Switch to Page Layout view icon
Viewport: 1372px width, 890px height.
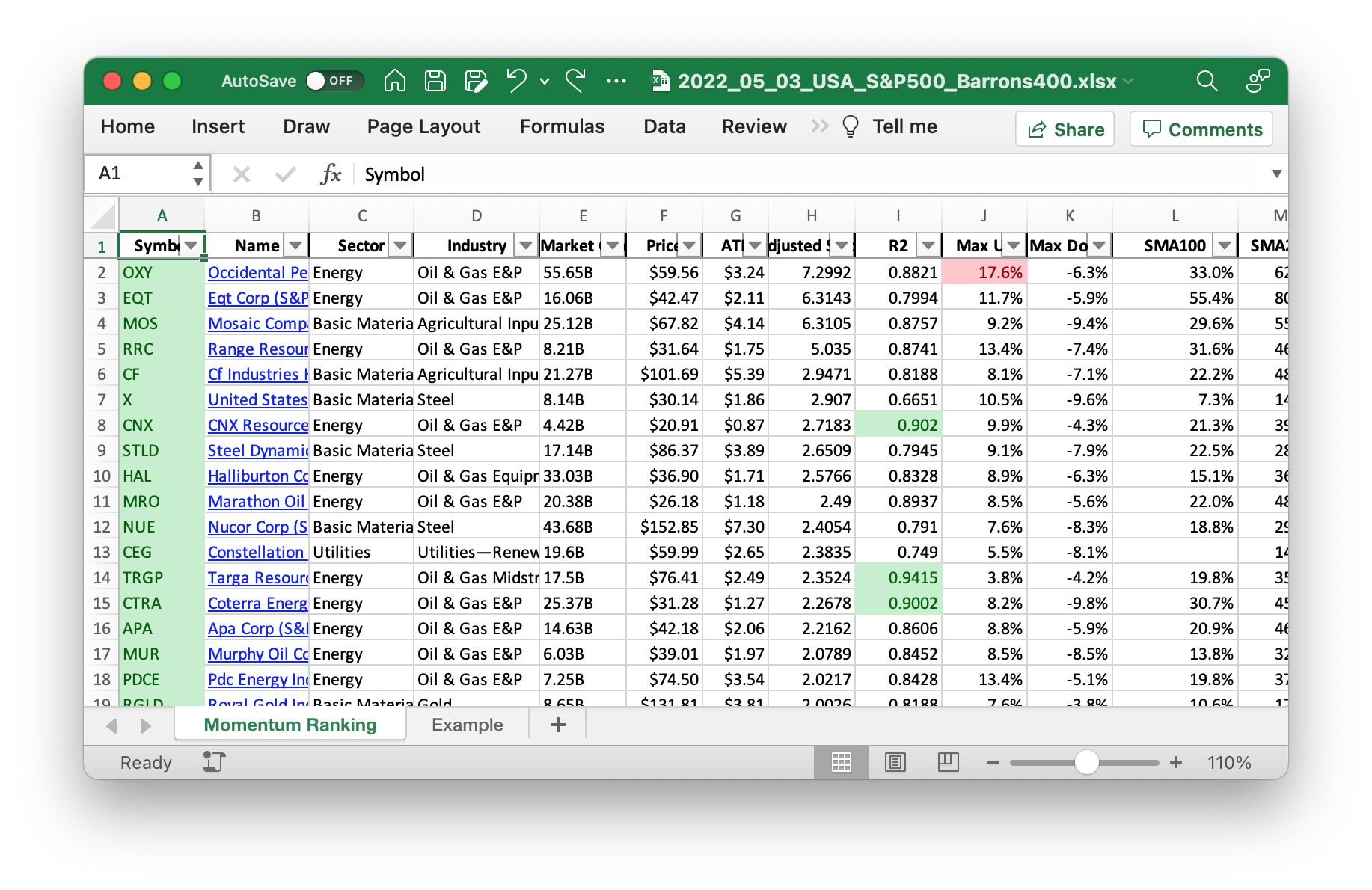click(895, 762)
